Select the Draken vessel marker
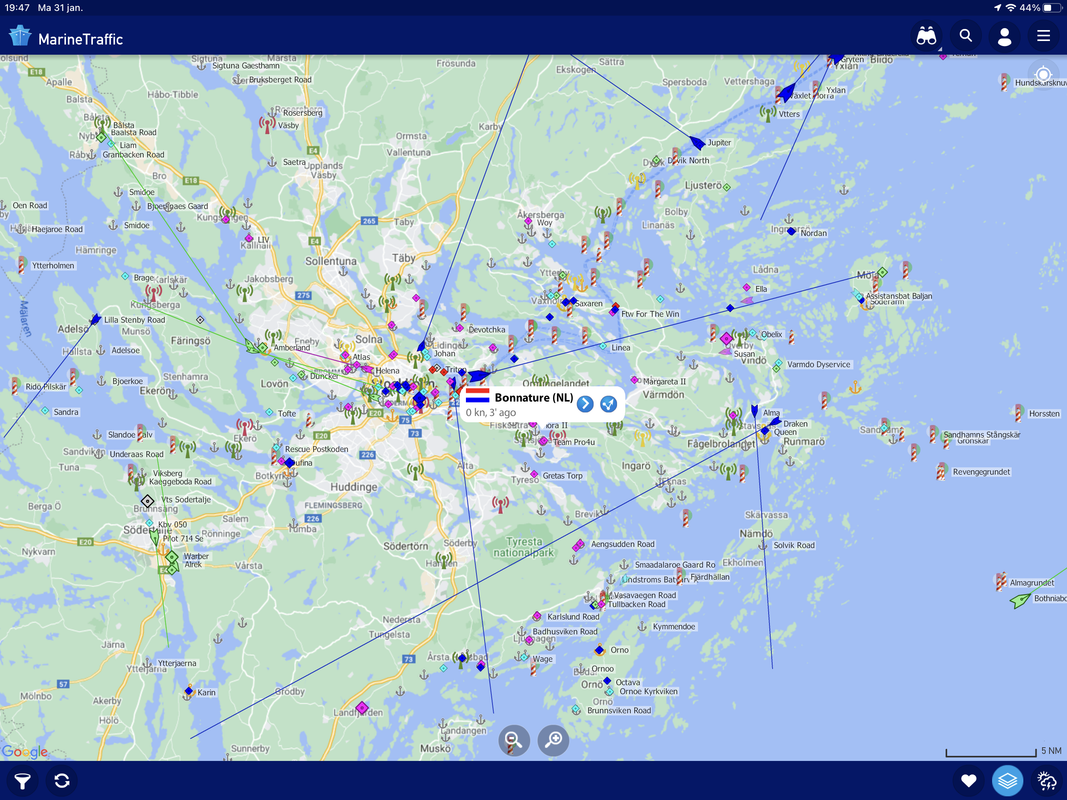Screen dimensions: 1067x800 tap(775, 422)
